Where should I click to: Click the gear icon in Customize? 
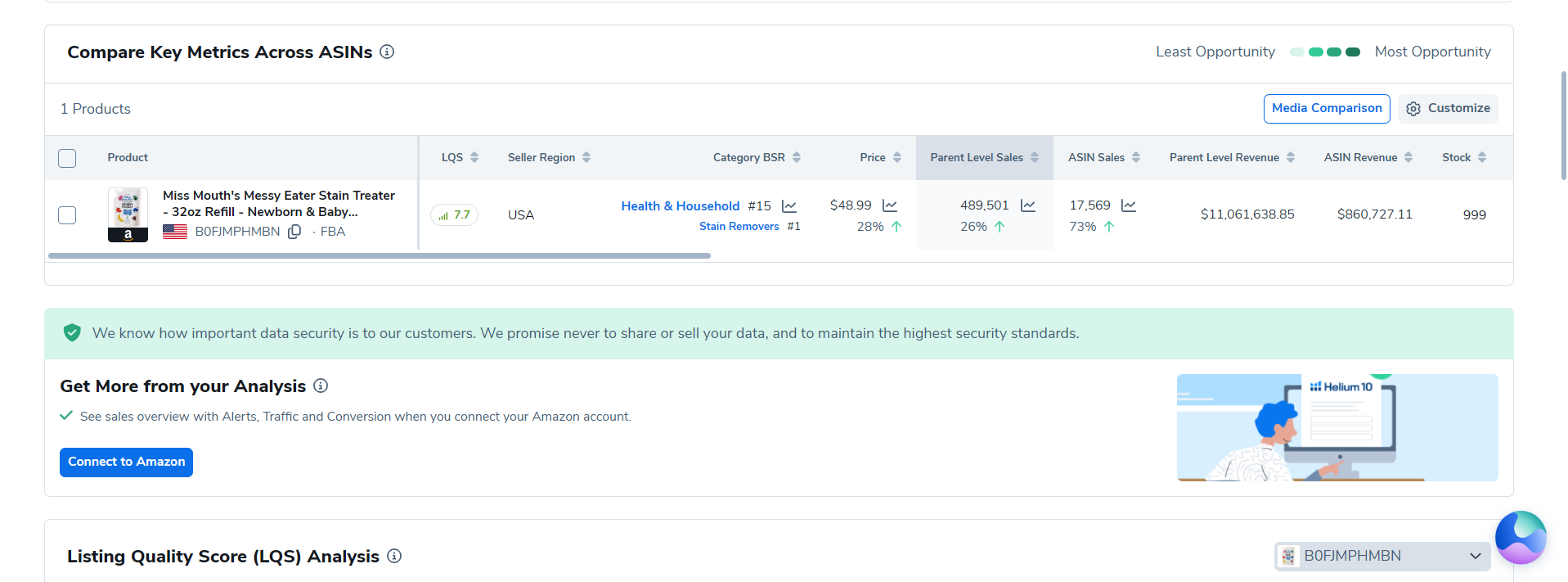tap(1413, 109)
